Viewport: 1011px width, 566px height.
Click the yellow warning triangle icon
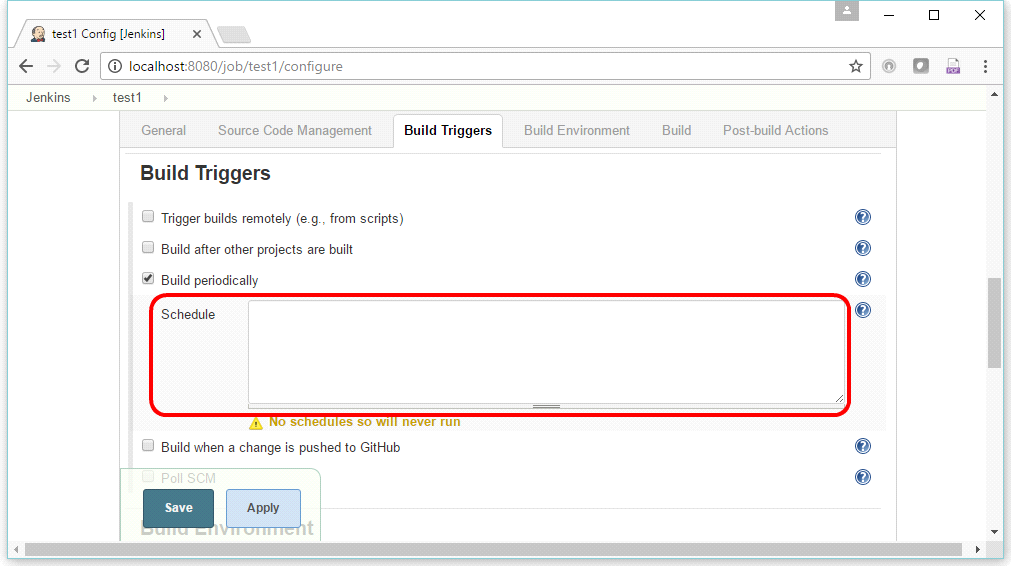point(256,423)
